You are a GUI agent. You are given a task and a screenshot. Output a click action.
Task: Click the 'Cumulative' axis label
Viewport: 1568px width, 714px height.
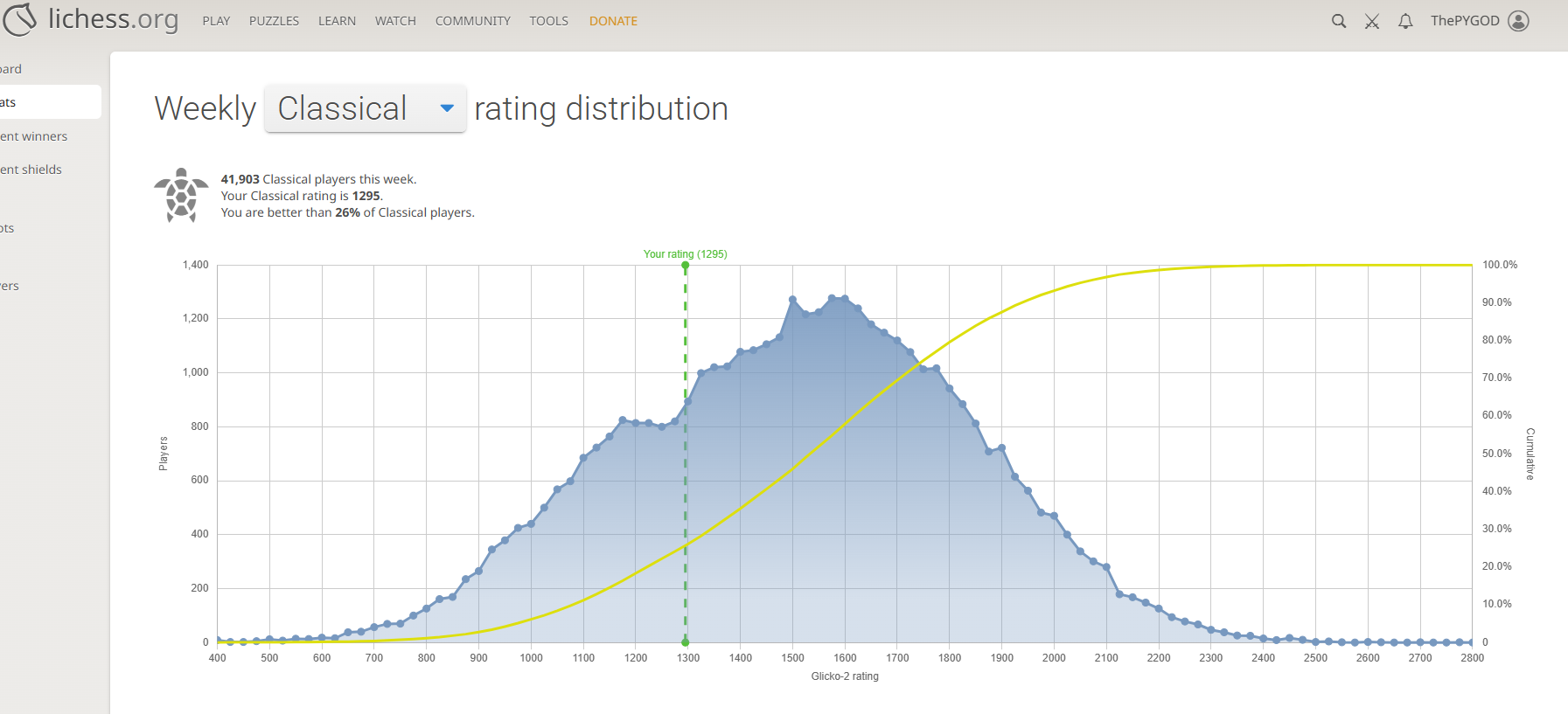[x=1530, y=454]
